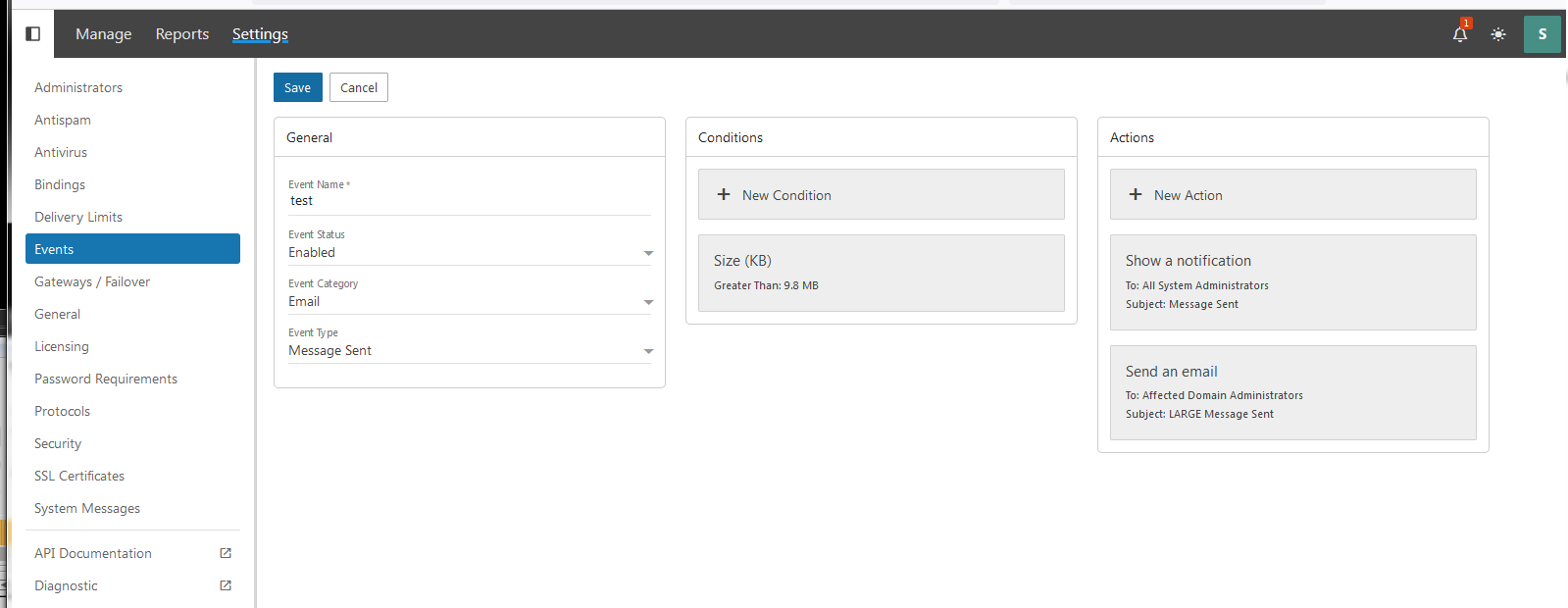Expand the Event Status dropdown
This screenshot has width=1568, height=608.
(x=647, y=253)
